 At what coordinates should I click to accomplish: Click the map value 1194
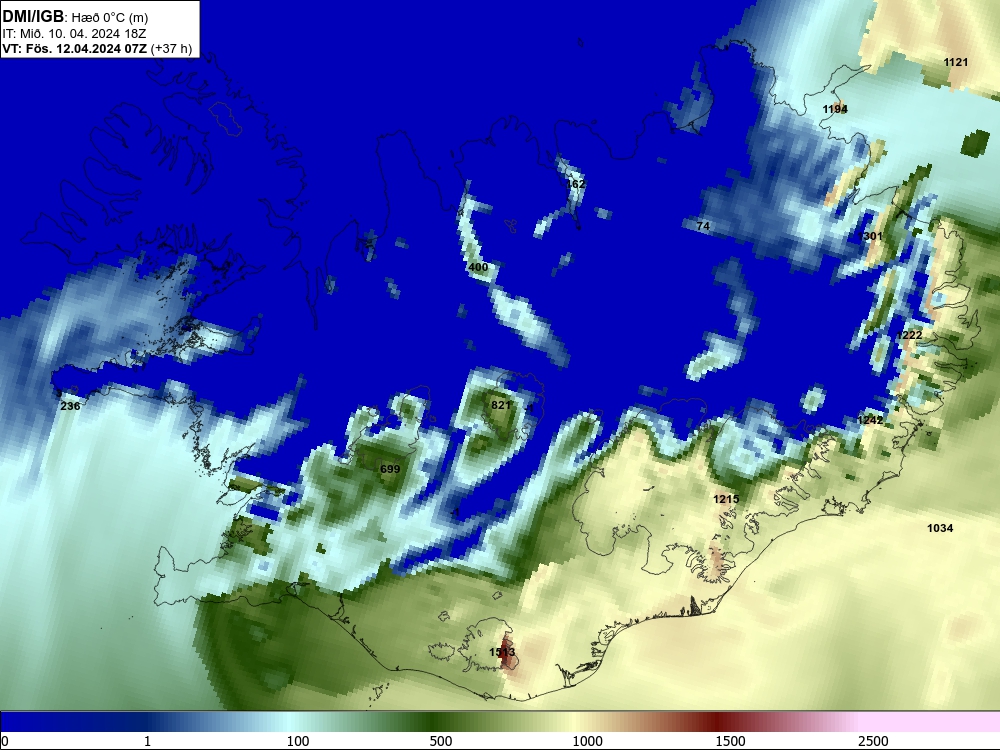click(x=835, y=109)
